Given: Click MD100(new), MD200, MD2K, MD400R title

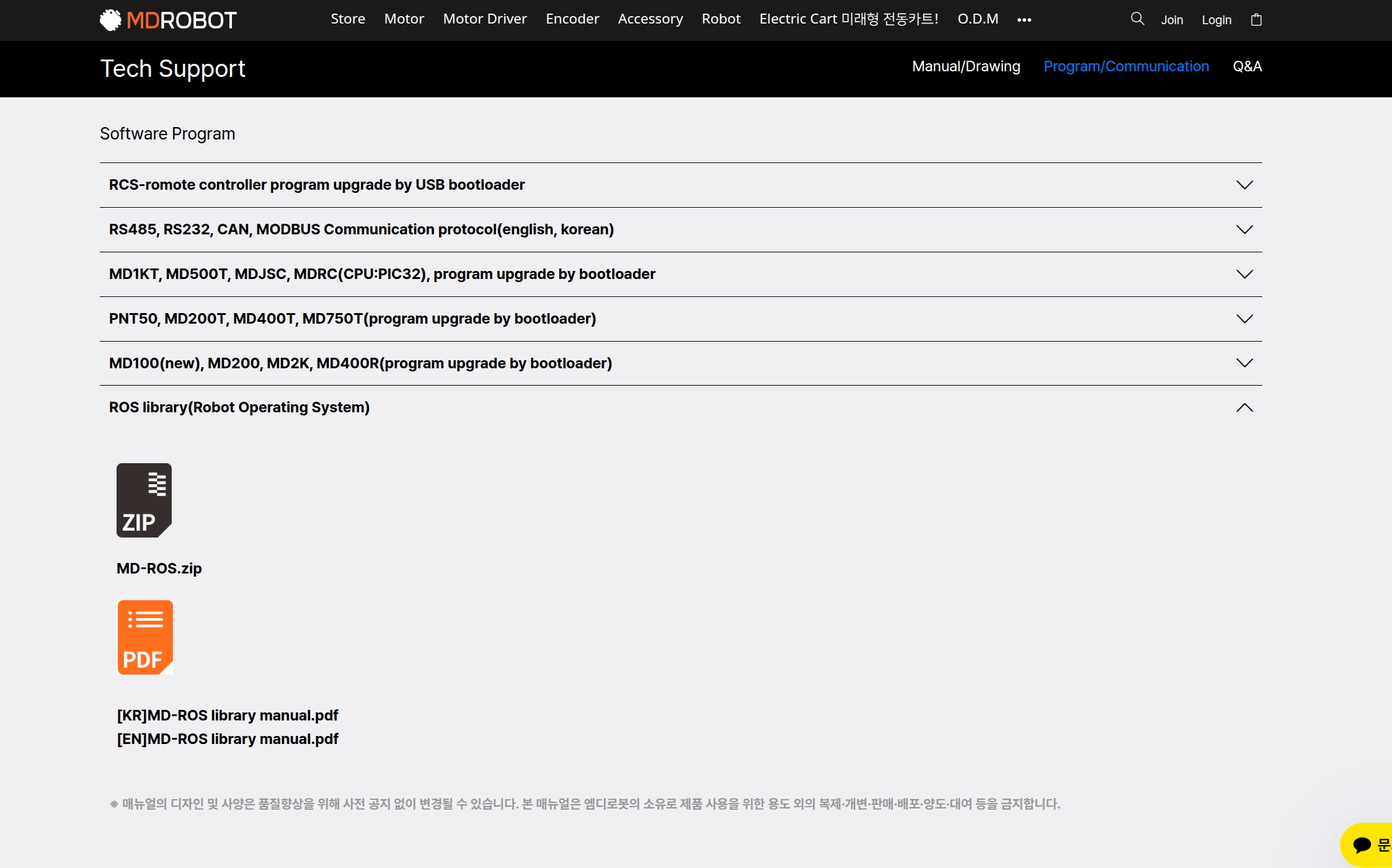Looking at the screenshot, I should tap(360, 363).
